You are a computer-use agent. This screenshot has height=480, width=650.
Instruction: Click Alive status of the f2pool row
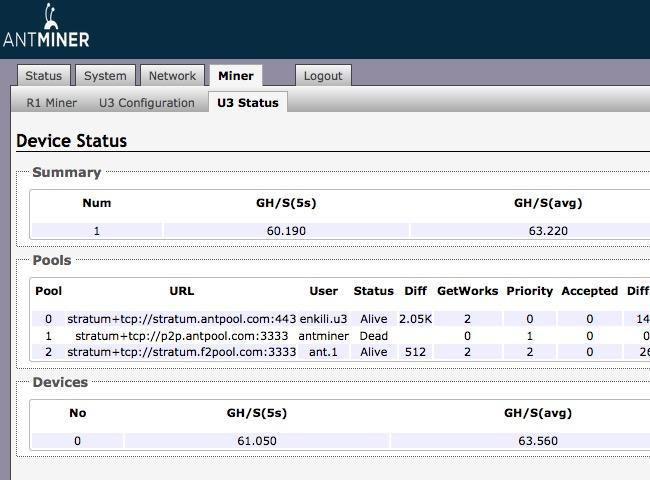(374, 352)
